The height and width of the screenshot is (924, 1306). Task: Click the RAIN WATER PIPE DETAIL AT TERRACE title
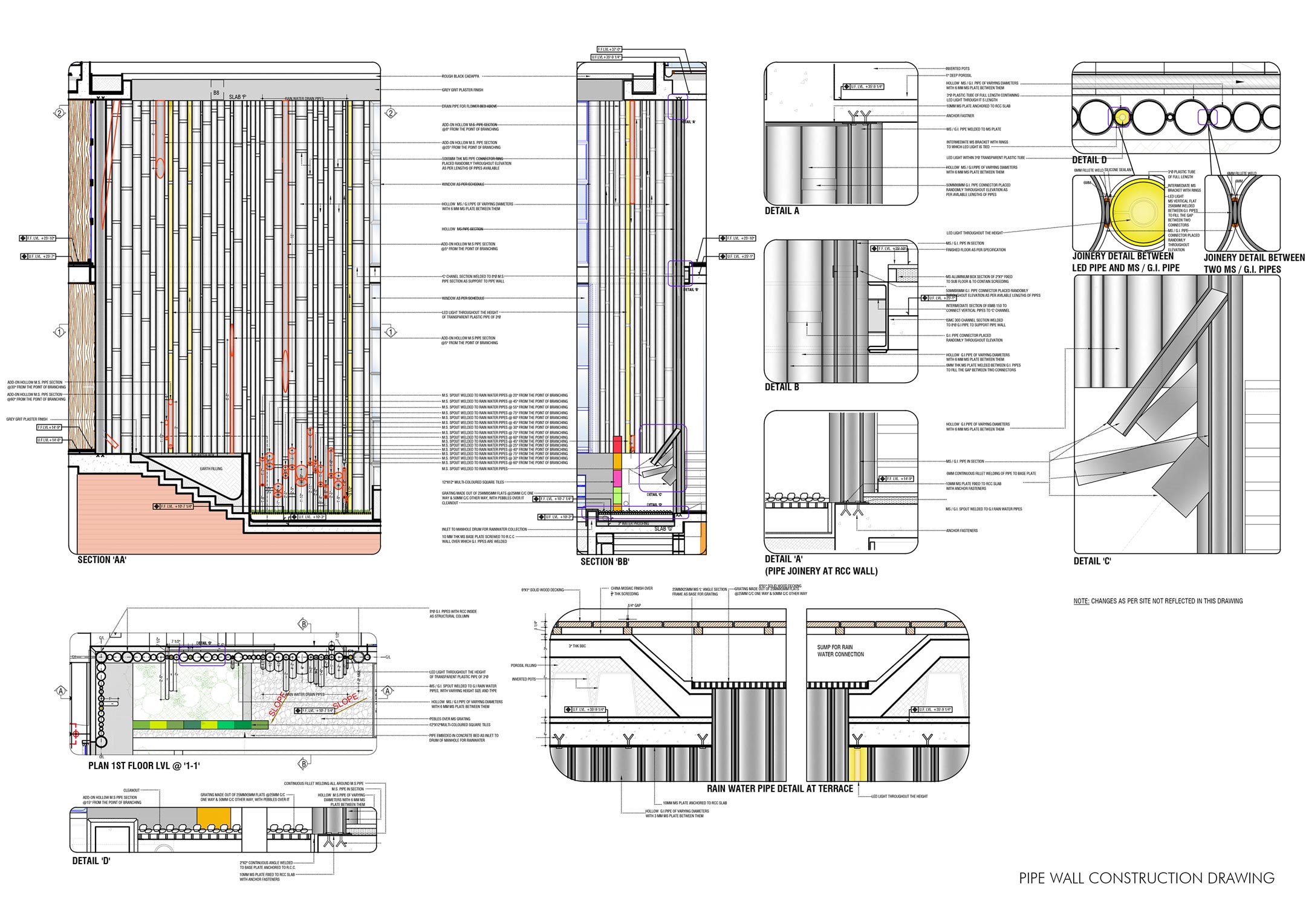tap(779, 789)
